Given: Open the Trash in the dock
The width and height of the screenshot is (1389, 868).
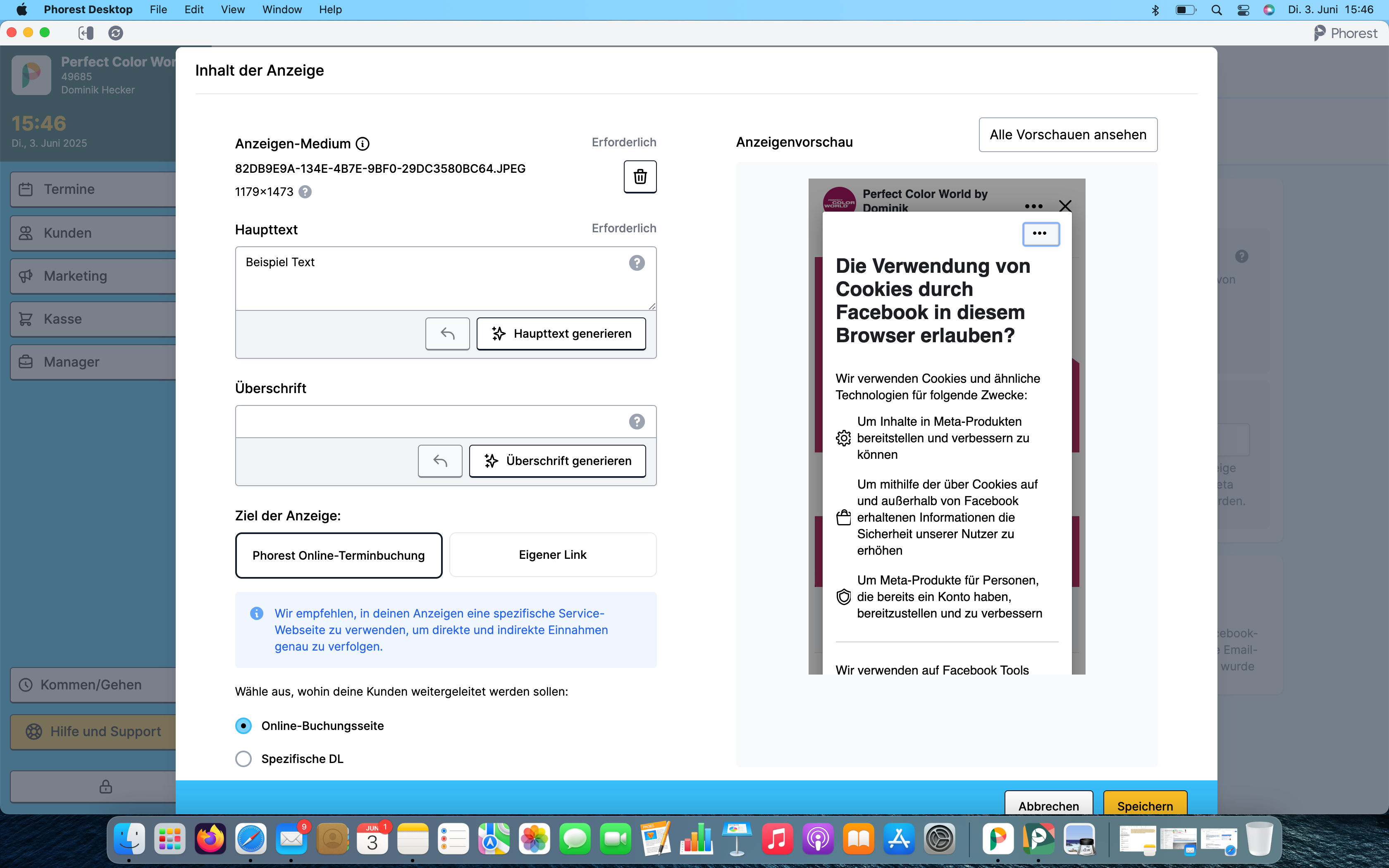Looking at the screenshot, I should [x=1259, y=839].
